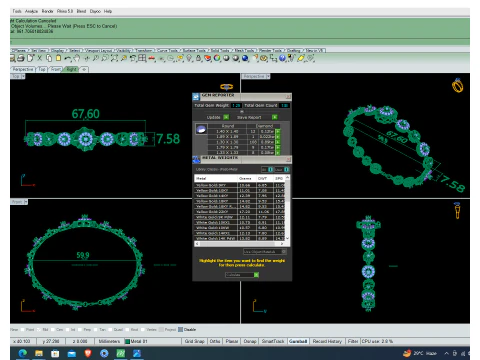Toggle the Mid osnap checkbox
This screenshot has width=480, height=360.
click(x=39, y=330)
